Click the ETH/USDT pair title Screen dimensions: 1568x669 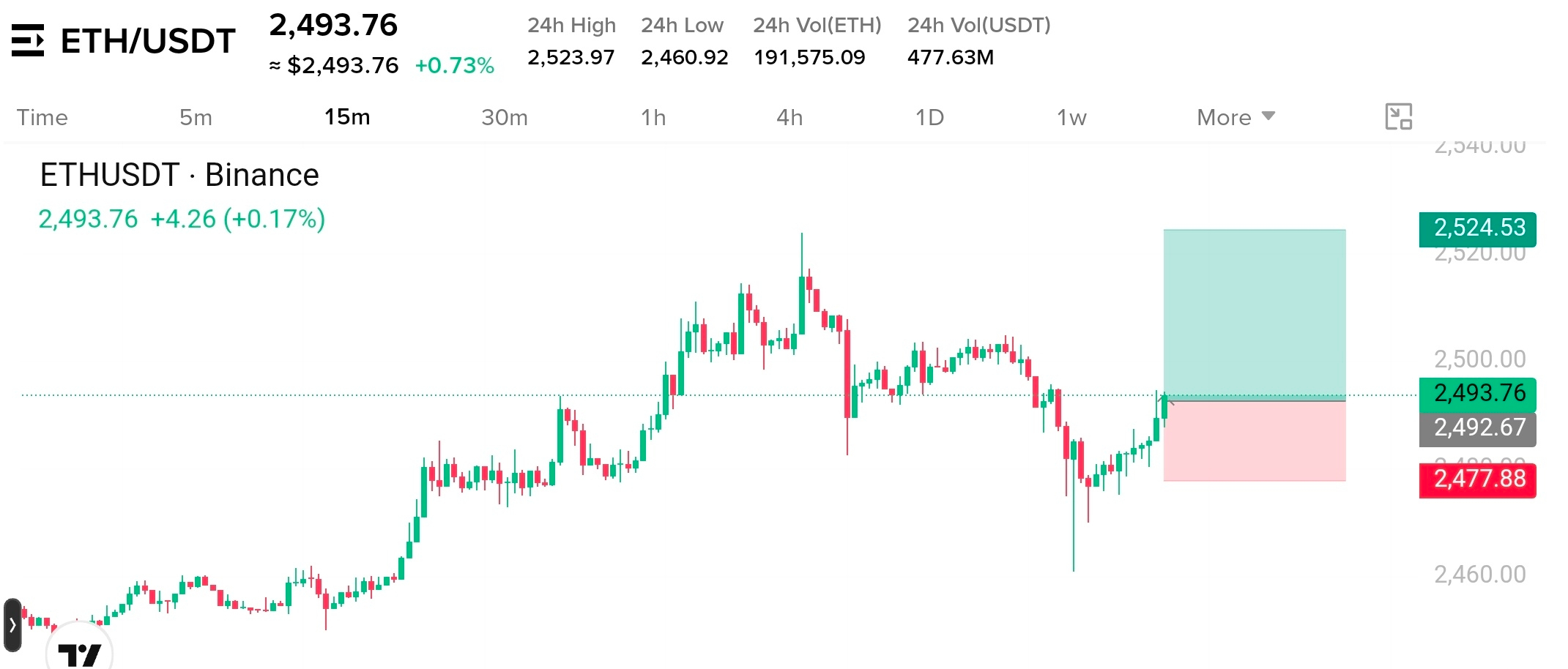pyautogui.click(x=148, y=41)
